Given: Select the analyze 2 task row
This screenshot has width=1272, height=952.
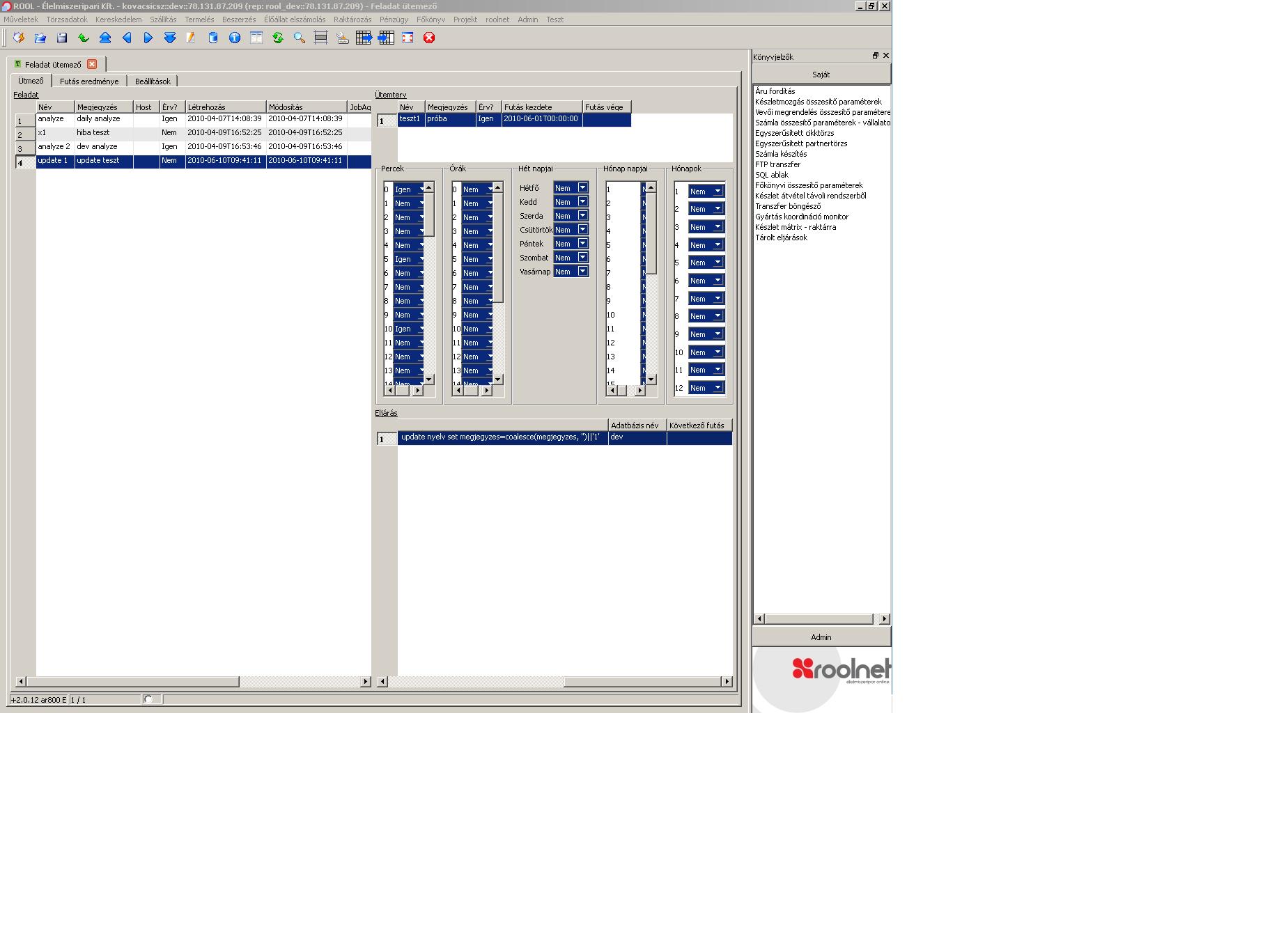Looking at the screenshot, I should point(54,147).
